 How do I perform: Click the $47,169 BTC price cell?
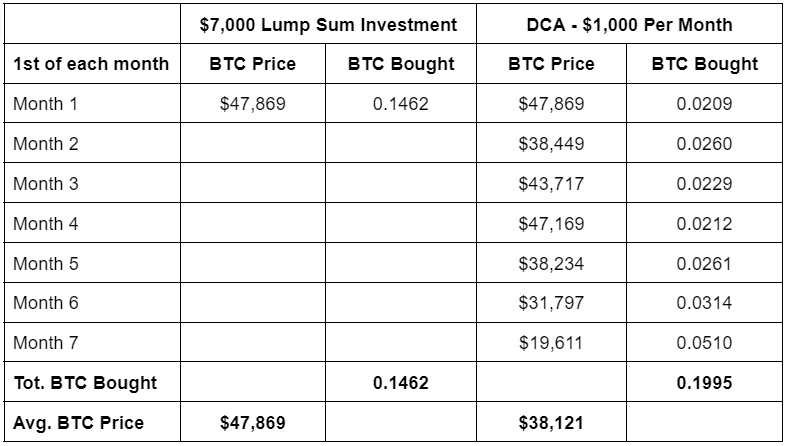click(551, 223)
